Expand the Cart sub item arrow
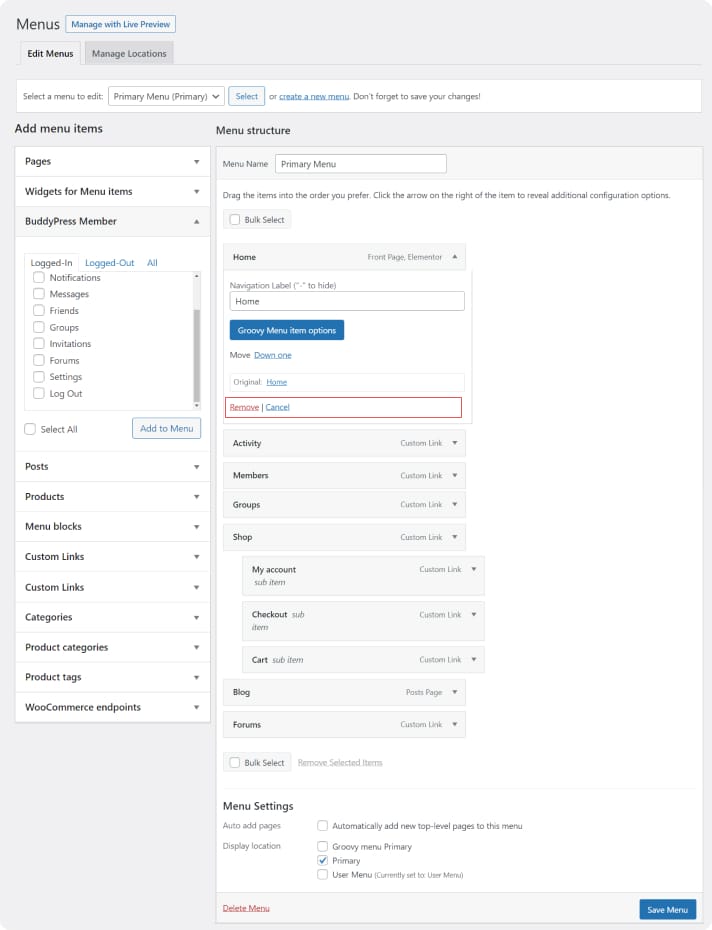Viewport: 712px width, 930px height. (474, 660)
